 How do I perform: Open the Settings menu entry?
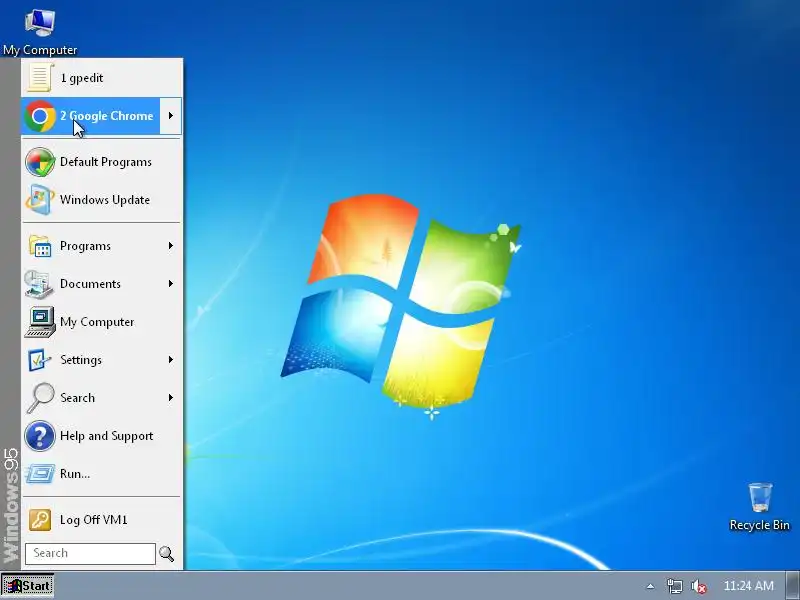102,360
